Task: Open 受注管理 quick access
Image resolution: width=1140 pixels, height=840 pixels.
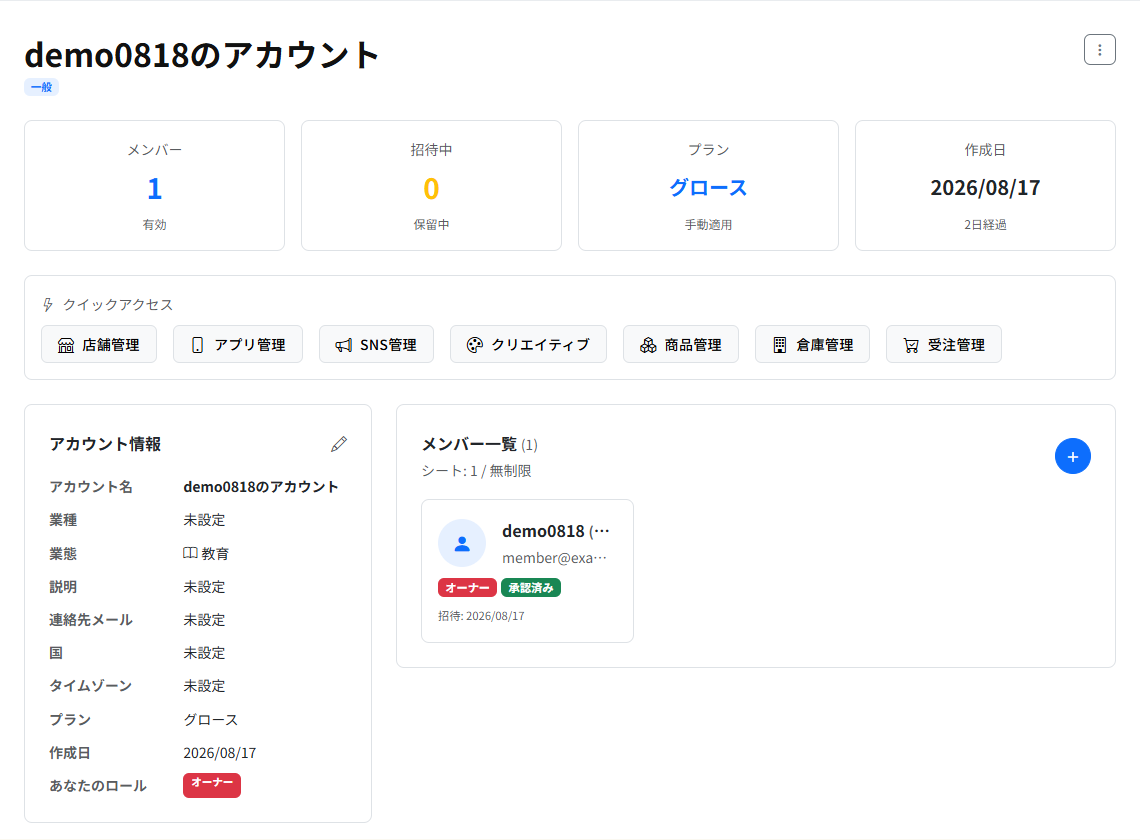Action: [944, 345]
